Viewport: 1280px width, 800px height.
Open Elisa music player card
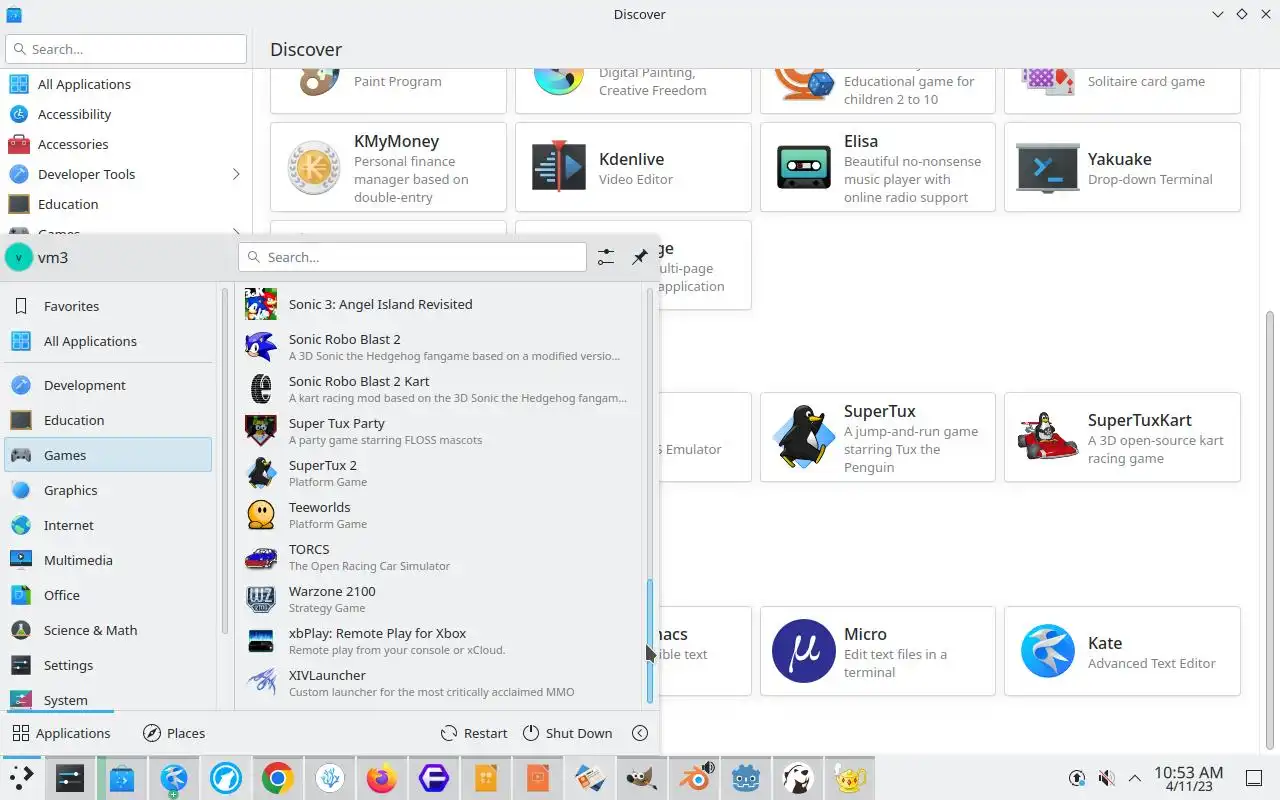point(878,167)
